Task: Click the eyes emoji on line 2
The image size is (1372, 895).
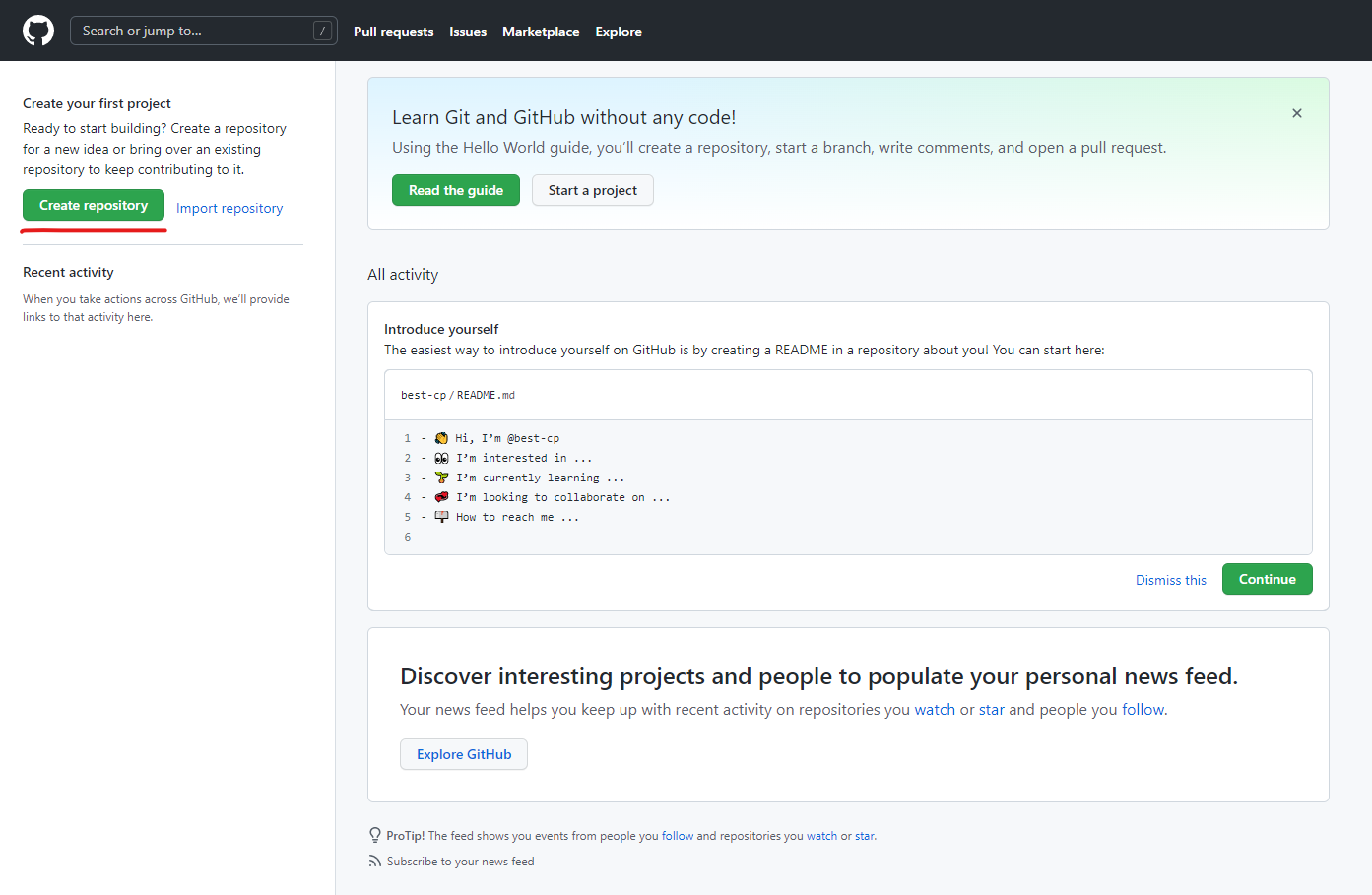Action: (x=441, y=458)
